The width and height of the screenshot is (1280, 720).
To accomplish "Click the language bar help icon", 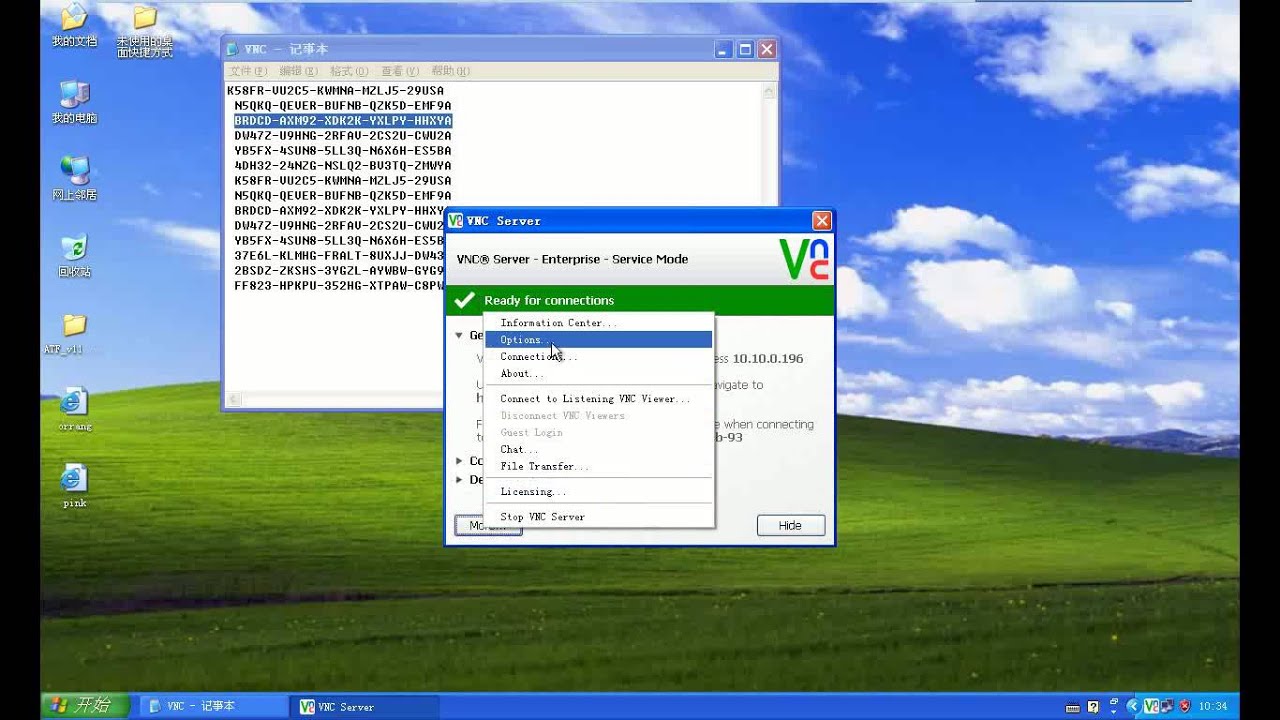I will [x=1093, y=706].
